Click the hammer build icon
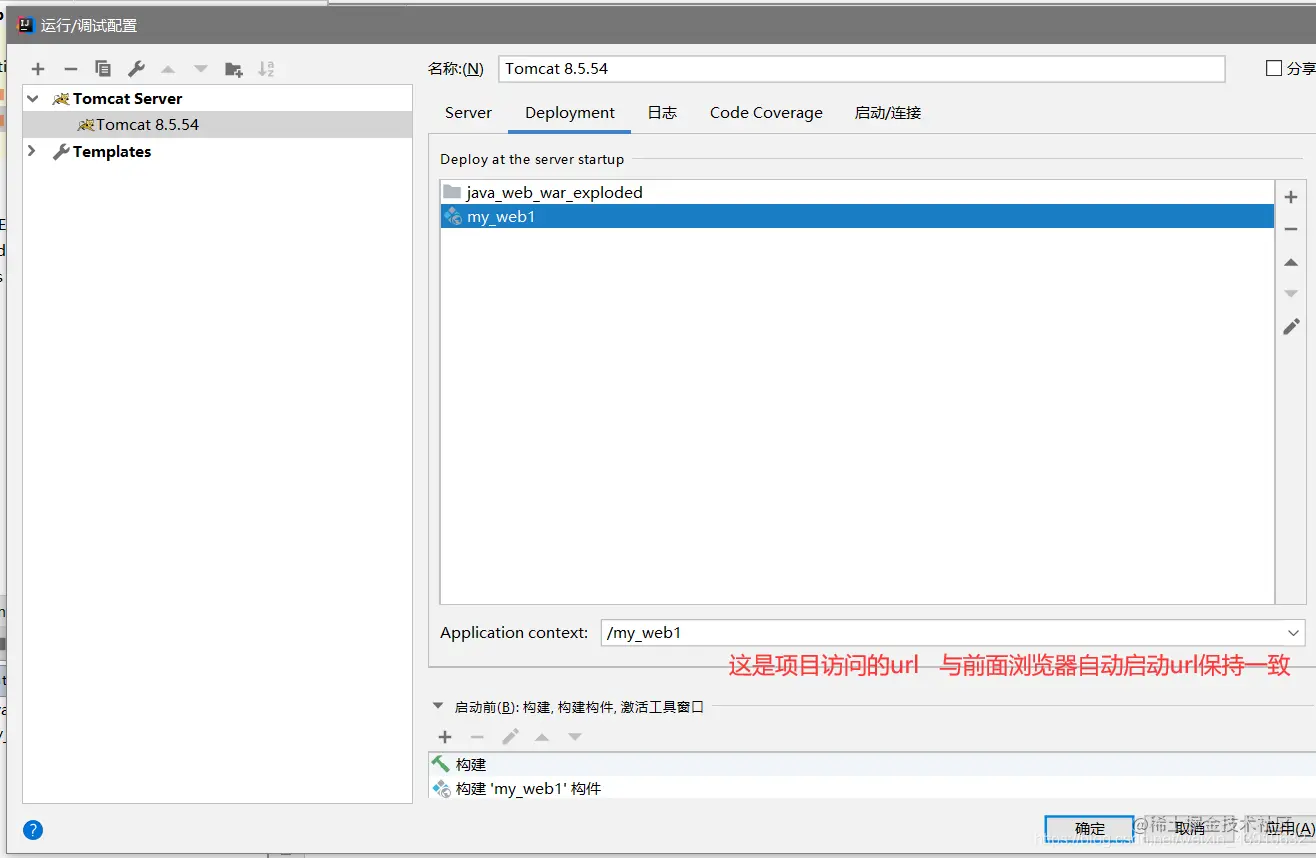This screenshot has width=1316, height=858. pos(441,764)
